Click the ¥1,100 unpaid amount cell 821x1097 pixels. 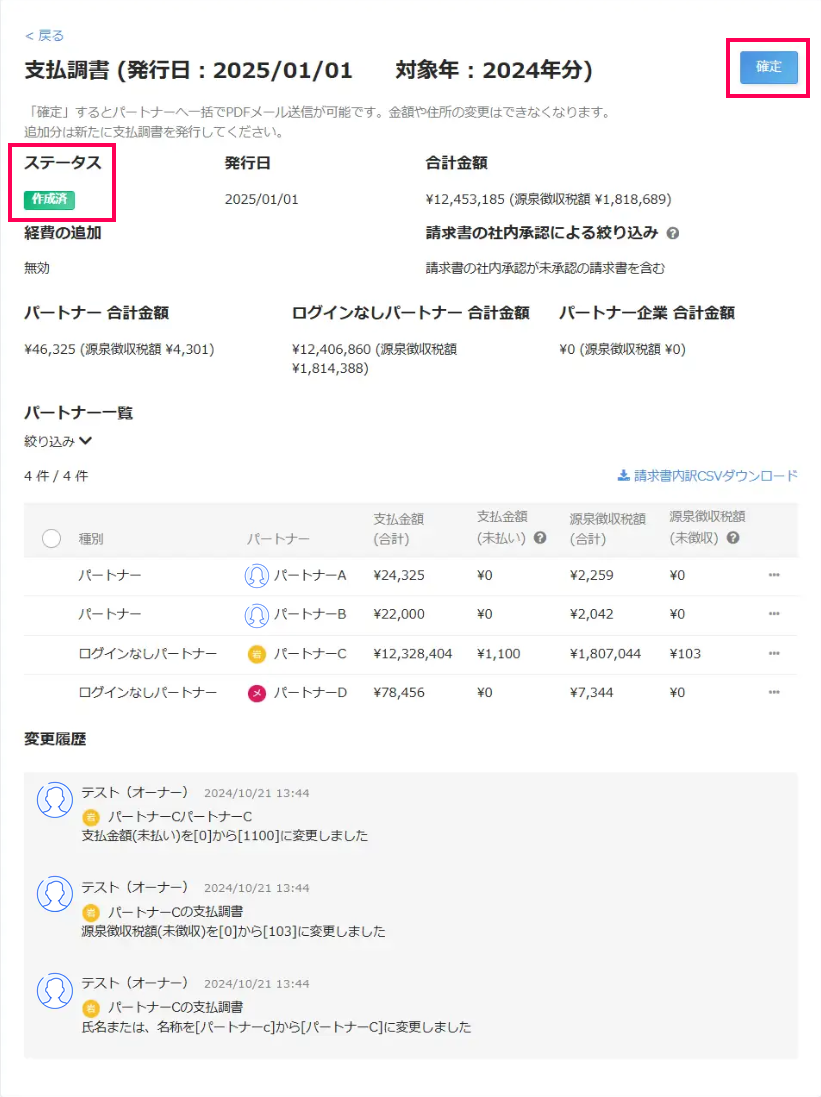click(498, 653)
